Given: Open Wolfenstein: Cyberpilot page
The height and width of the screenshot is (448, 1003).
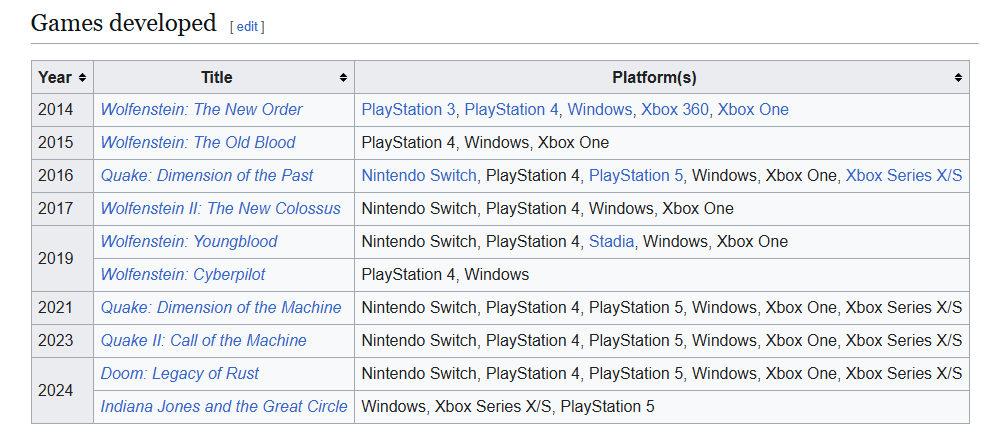Looking at the screenshot, I should tap(183, 274).
